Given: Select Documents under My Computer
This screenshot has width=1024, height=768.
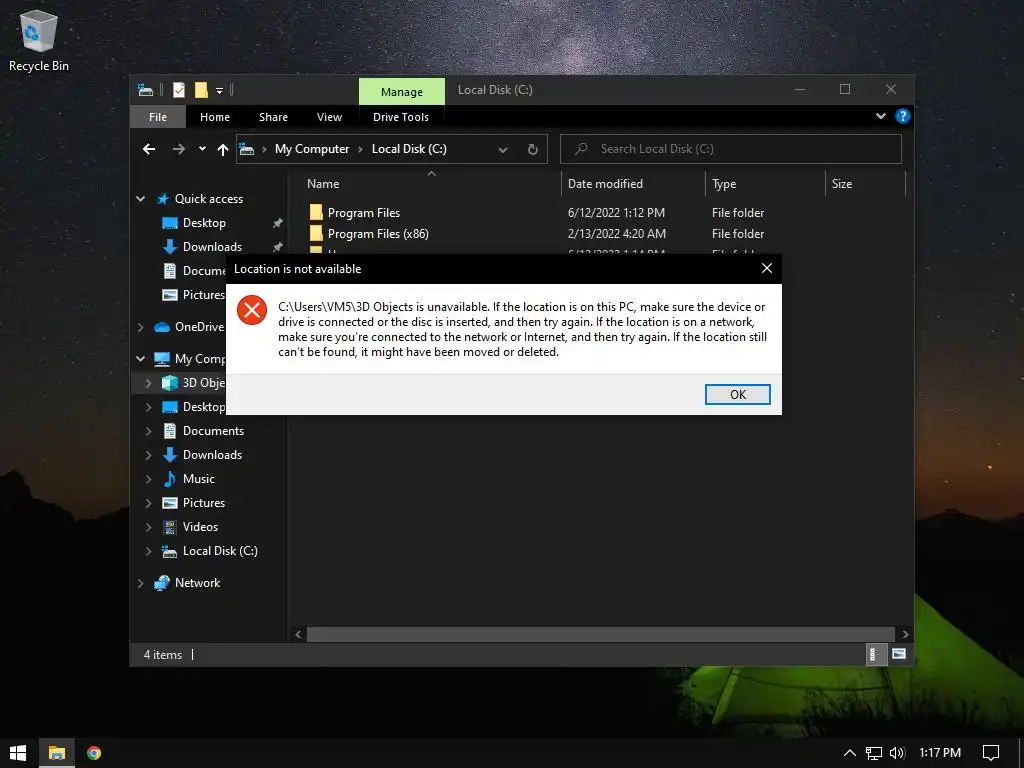Looking at the screenshot, I should coord(213,431).
